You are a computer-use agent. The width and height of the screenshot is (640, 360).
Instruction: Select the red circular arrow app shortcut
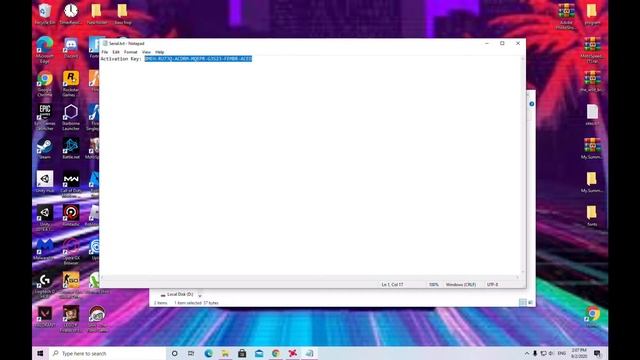(x=71, y=216)
